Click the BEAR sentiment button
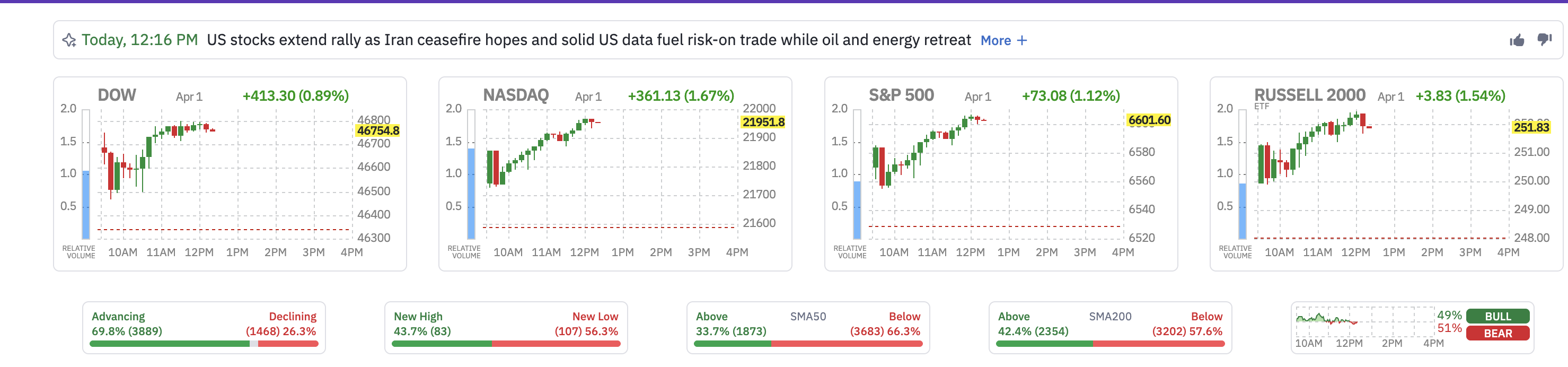 coord(1497,334)
